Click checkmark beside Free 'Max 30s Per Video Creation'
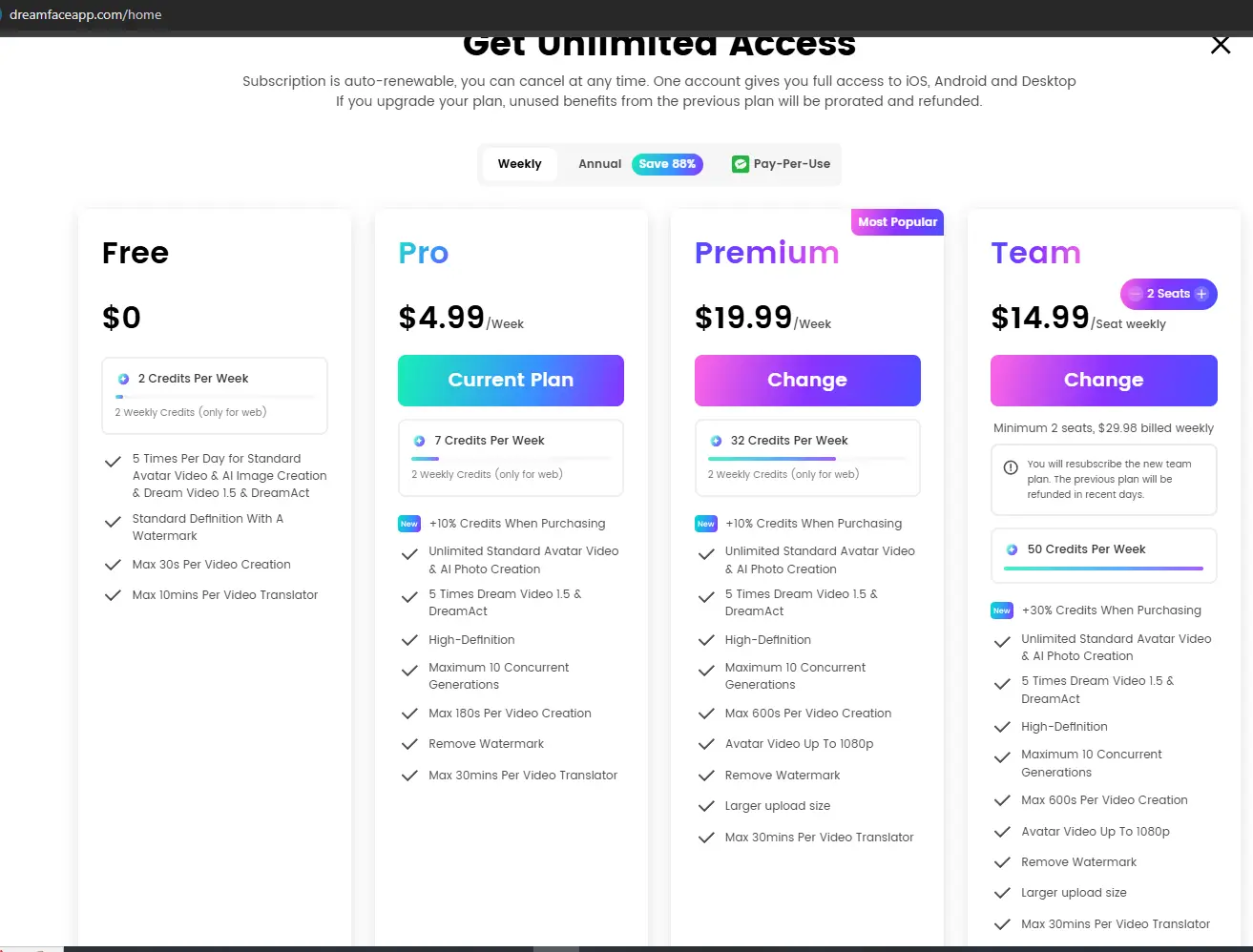This screenshot has width=1253, height=952. point(113,565)
